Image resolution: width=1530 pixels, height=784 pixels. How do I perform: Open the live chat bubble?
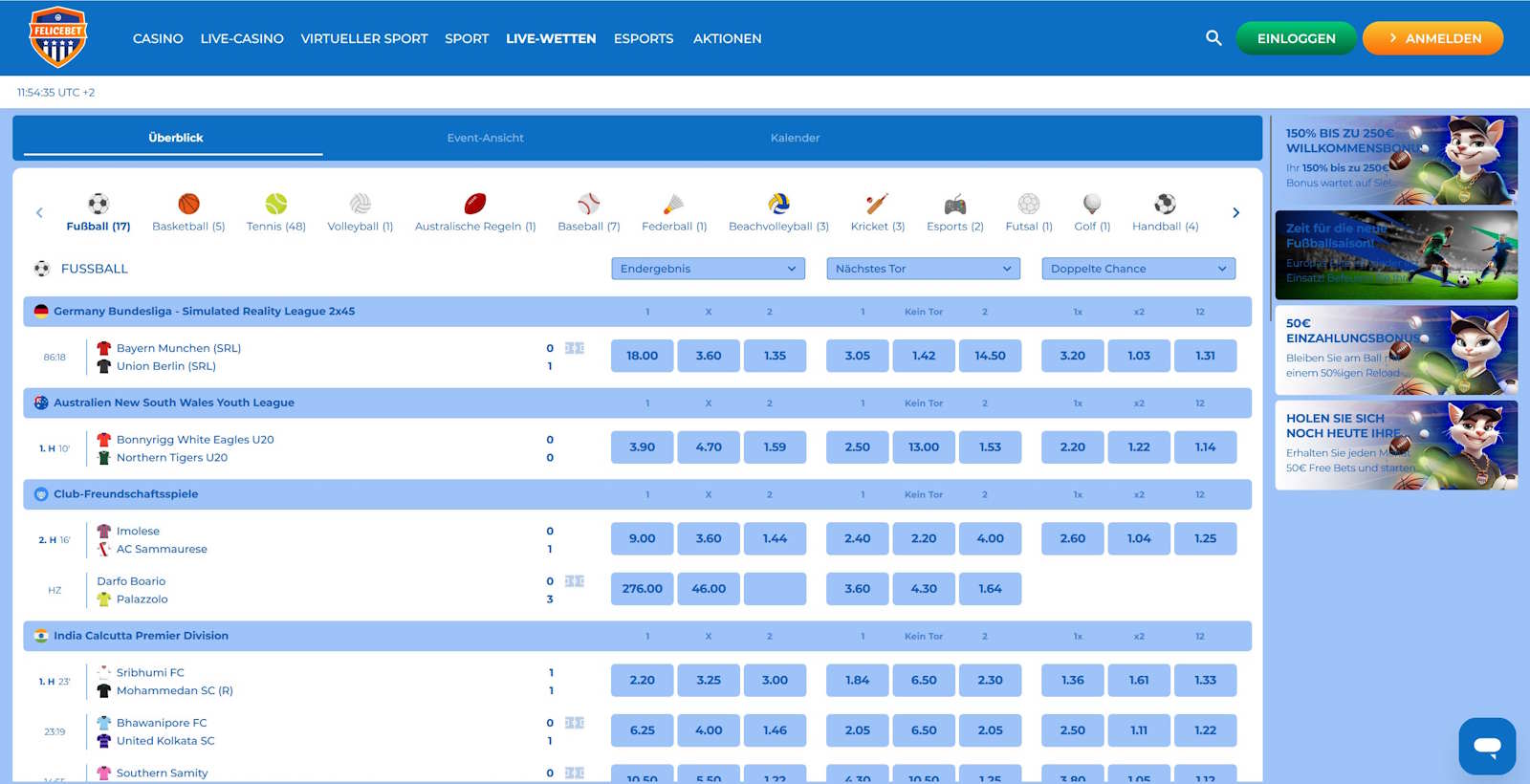pos(1487,746)
